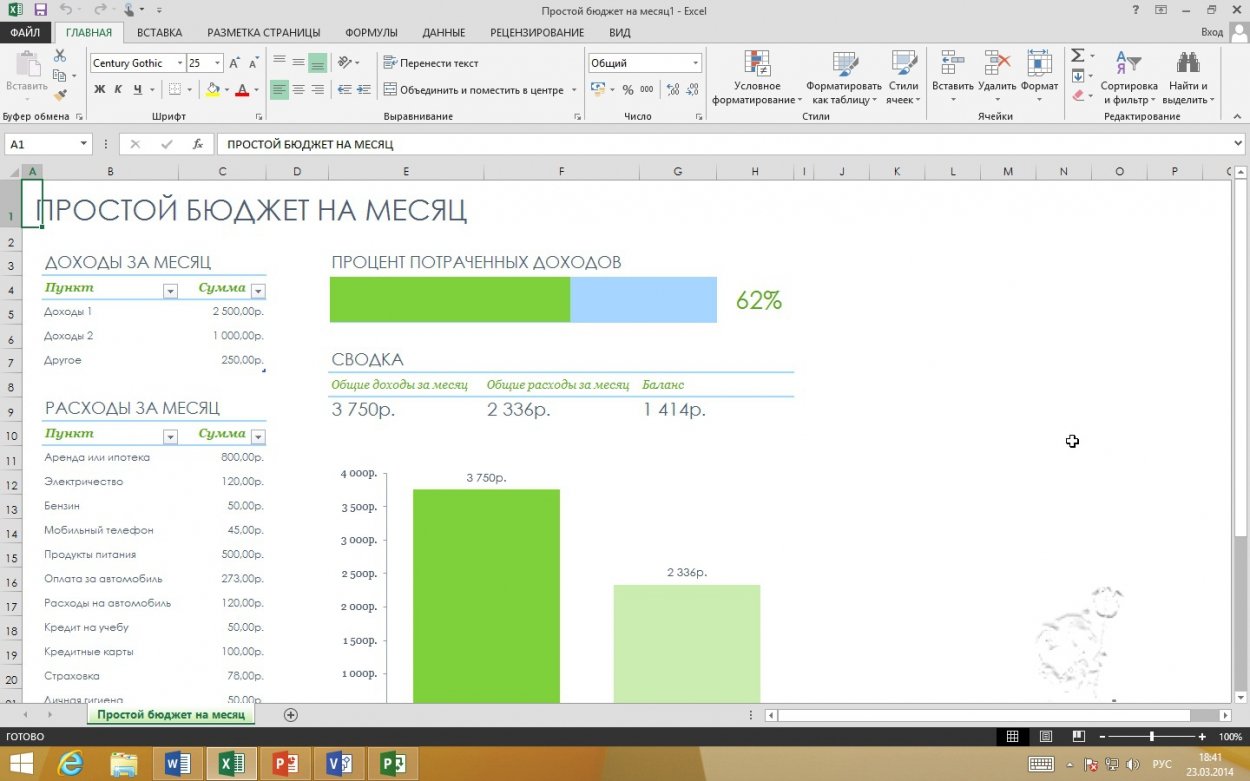
Task: Open the Пункт filter dropdown in income table
Action: coord(170,291)
